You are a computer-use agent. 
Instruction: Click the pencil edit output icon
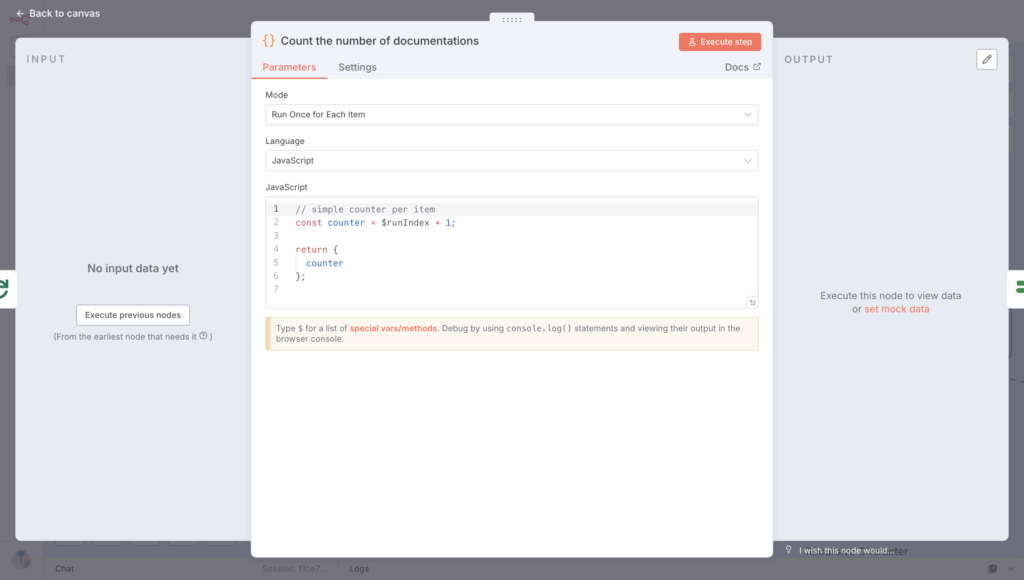(987, 60)
